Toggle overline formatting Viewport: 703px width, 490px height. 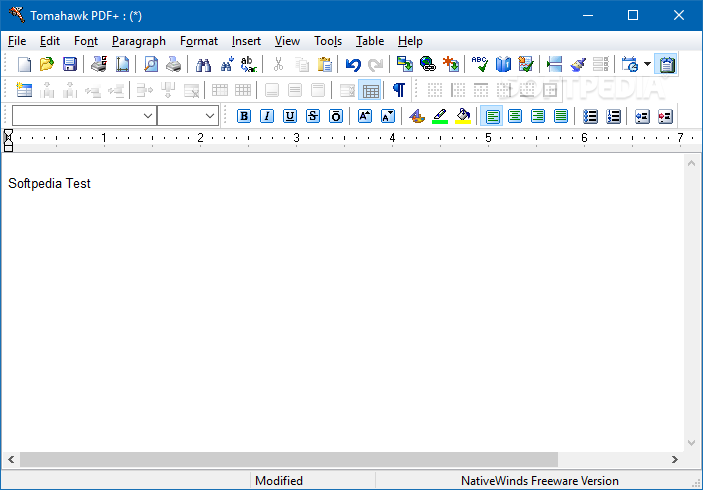pos(336,116)
